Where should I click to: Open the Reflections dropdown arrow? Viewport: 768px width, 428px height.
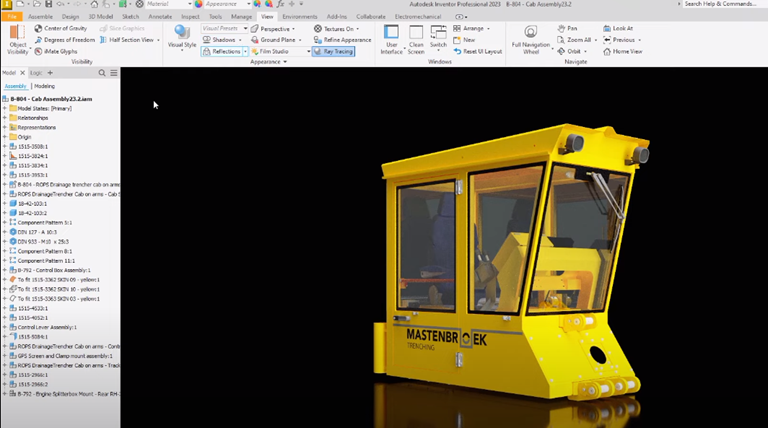[x=246, y=51]
